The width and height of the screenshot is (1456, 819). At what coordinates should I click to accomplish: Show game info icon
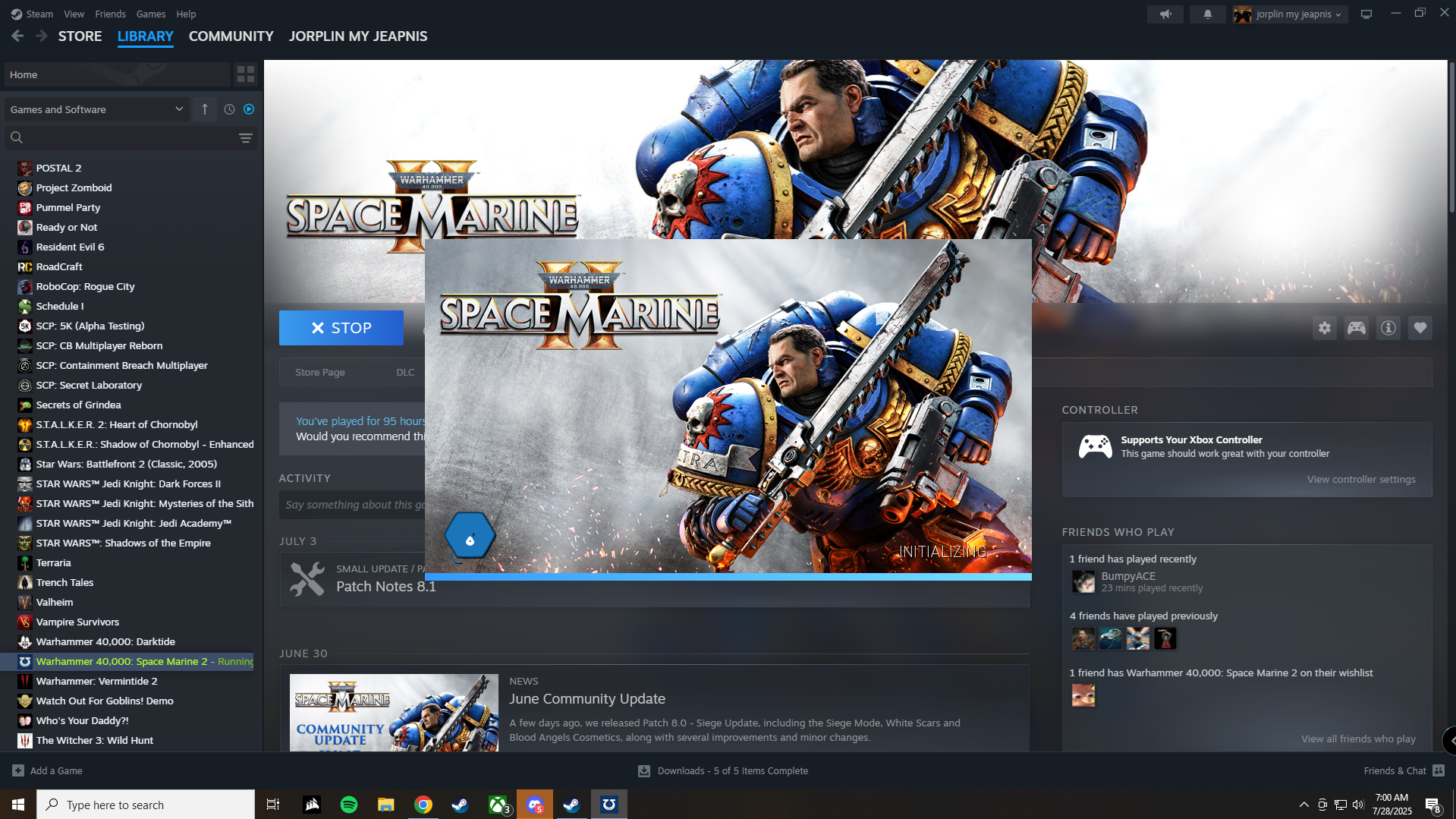pos(1388,328)
